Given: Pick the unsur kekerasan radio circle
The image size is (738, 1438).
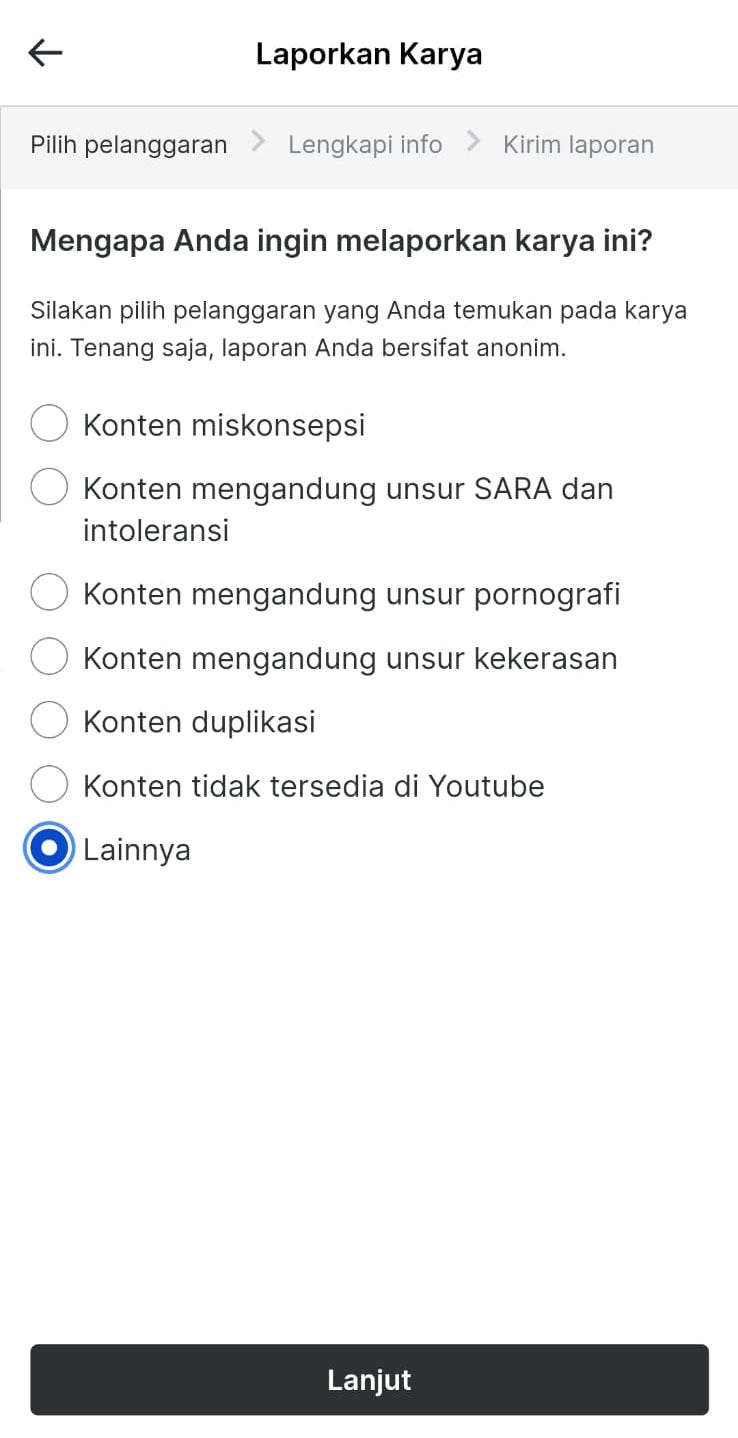Looking at the screenshot, I should tap(49, 657).
